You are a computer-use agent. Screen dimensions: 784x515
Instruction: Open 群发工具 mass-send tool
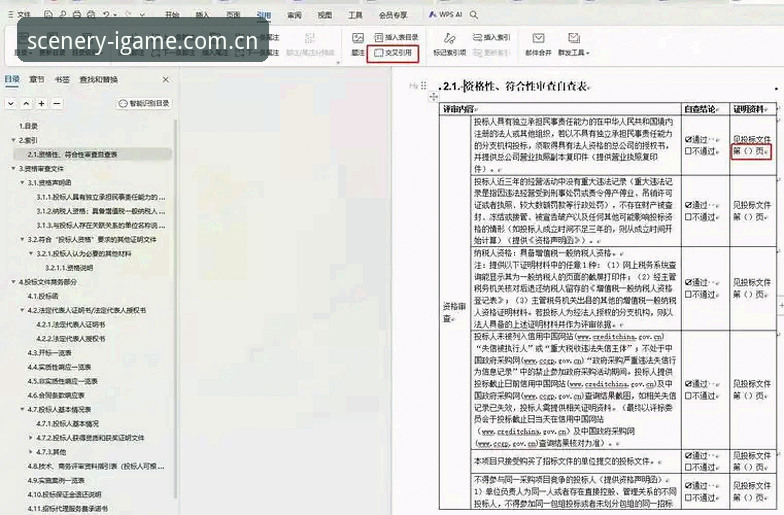[x=574, y=44]
